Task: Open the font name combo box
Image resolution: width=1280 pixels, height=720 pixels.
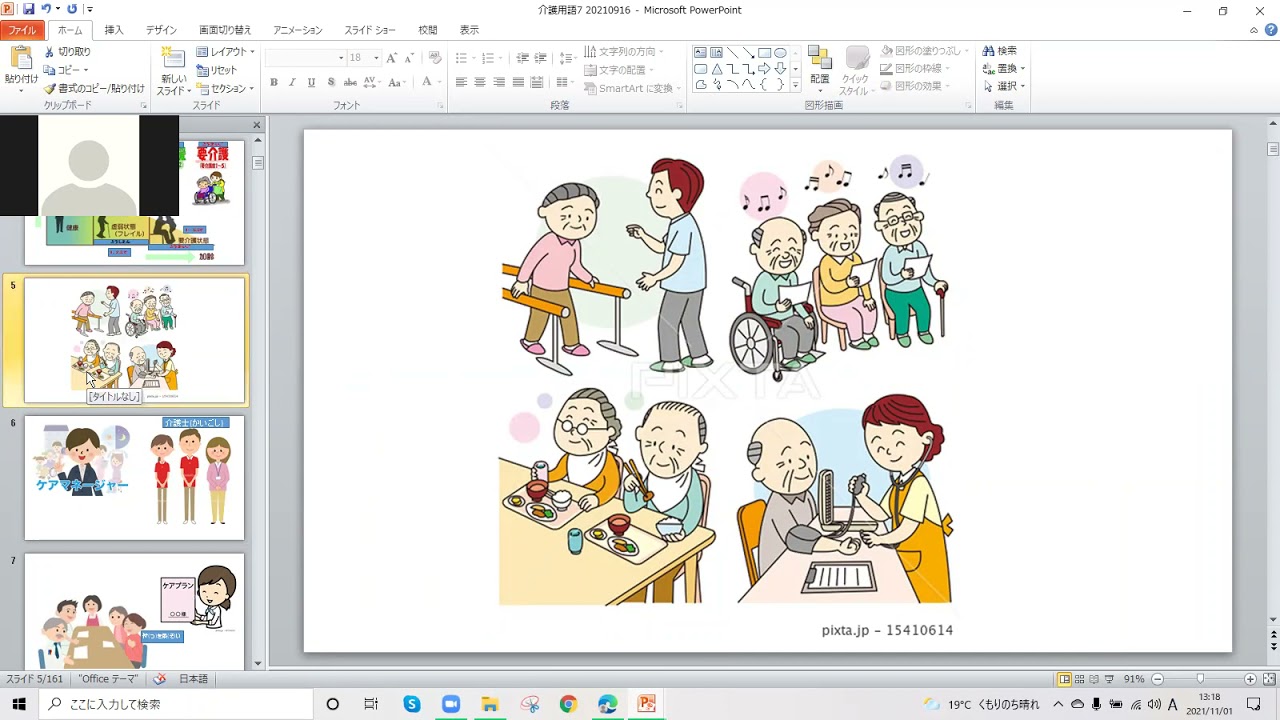Action: pyautogui.click(x=306, y=58)
